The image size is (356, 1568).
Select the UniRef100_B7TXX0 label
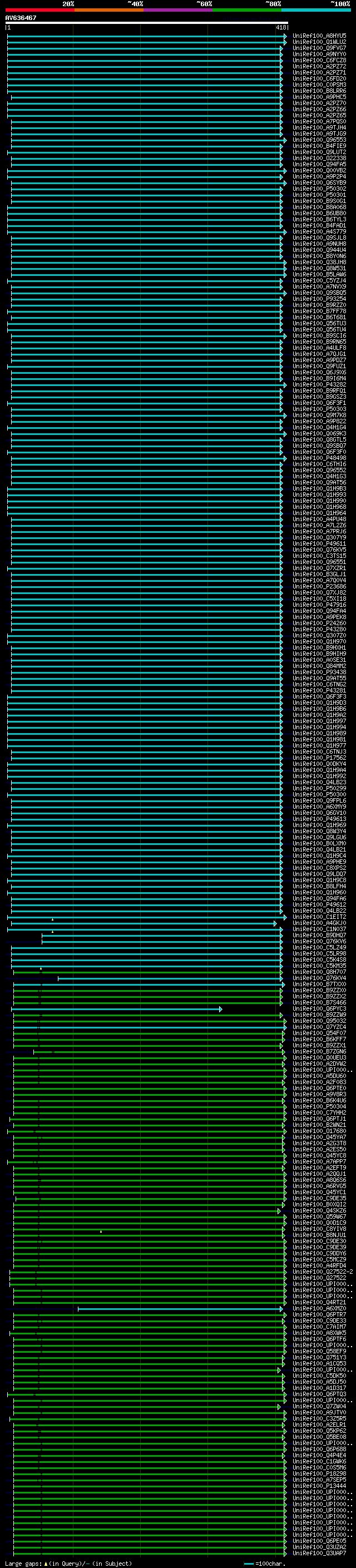pyautogui.click(x=319, y=985)
